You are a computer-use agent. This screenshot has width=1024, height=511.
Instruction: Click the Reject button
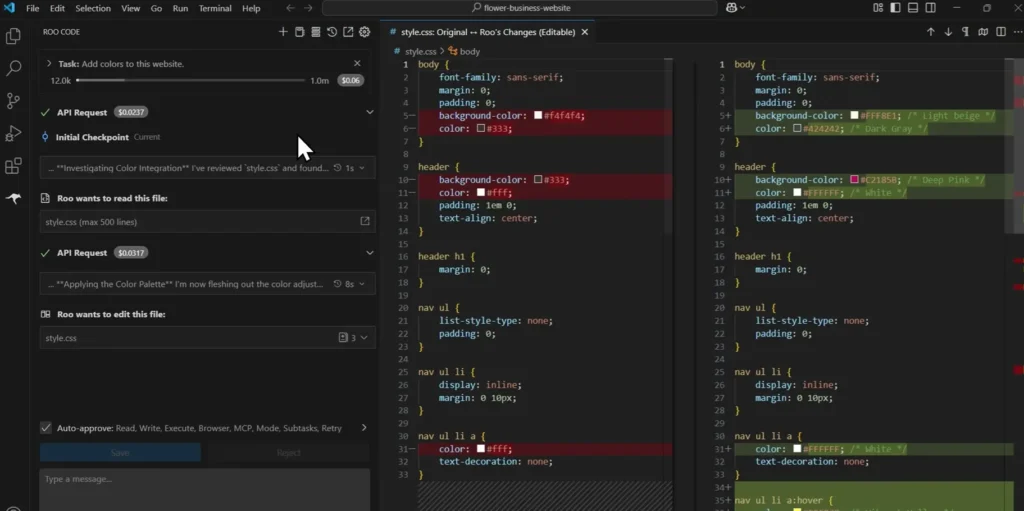[x=288, y=452]
